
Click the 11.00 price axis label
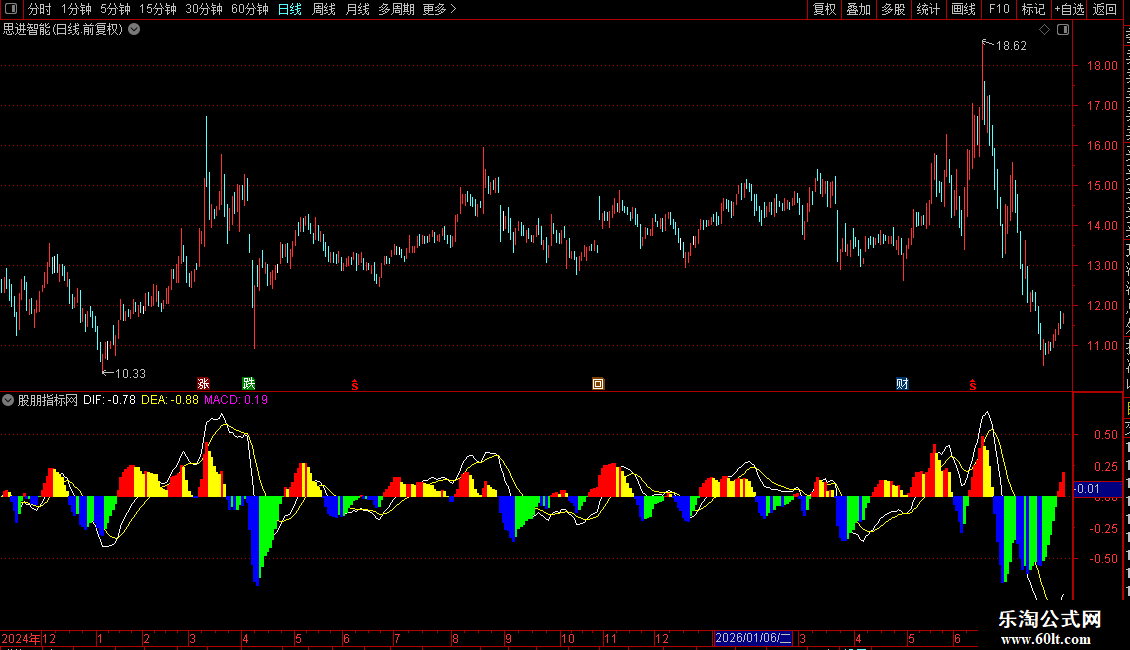pos(1102,346)
